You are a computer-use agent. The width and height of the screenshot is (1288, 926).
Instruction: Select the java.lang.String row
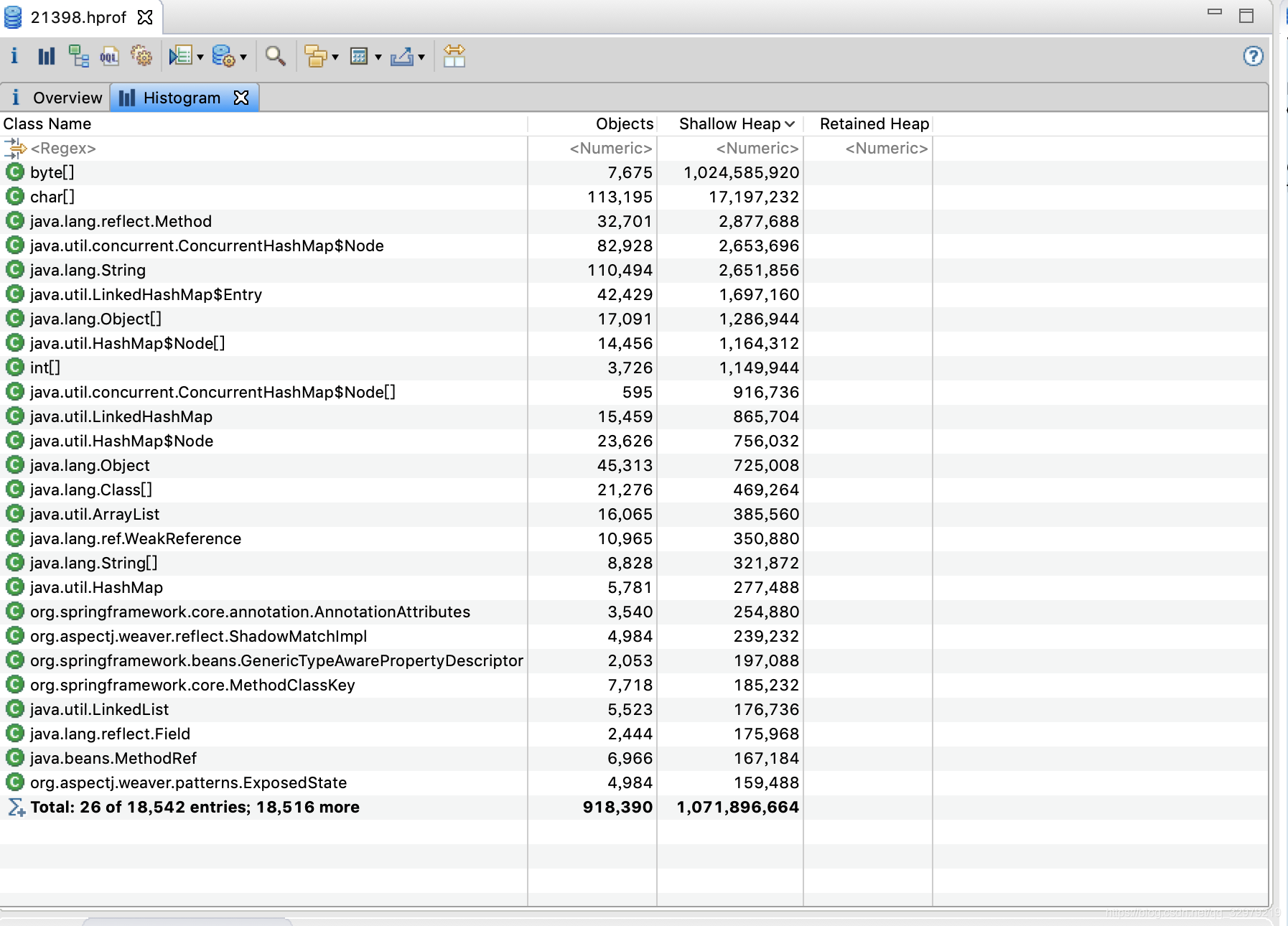[634, 271]
